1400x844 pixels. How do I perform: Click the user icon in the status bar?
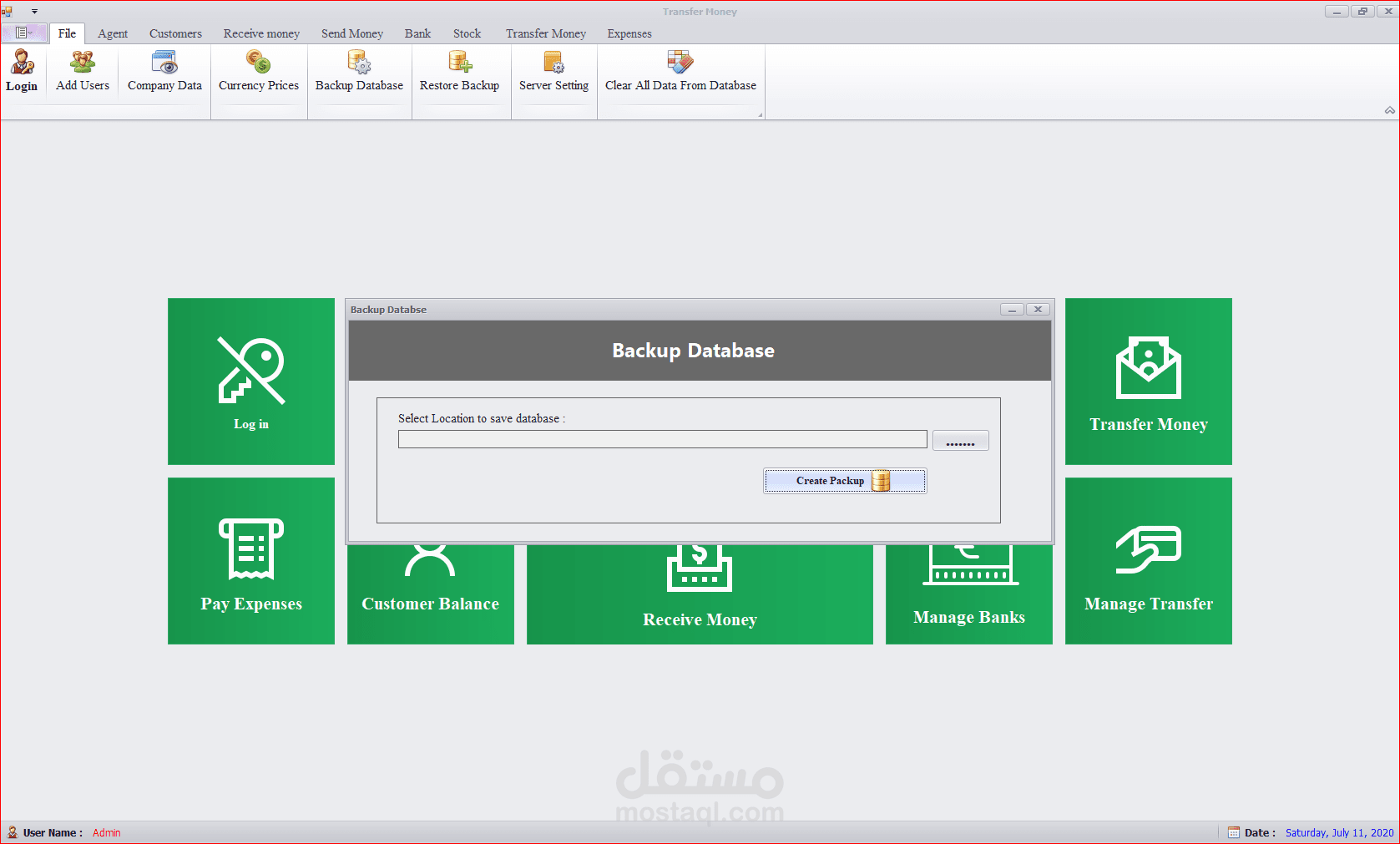coord(12,832)
